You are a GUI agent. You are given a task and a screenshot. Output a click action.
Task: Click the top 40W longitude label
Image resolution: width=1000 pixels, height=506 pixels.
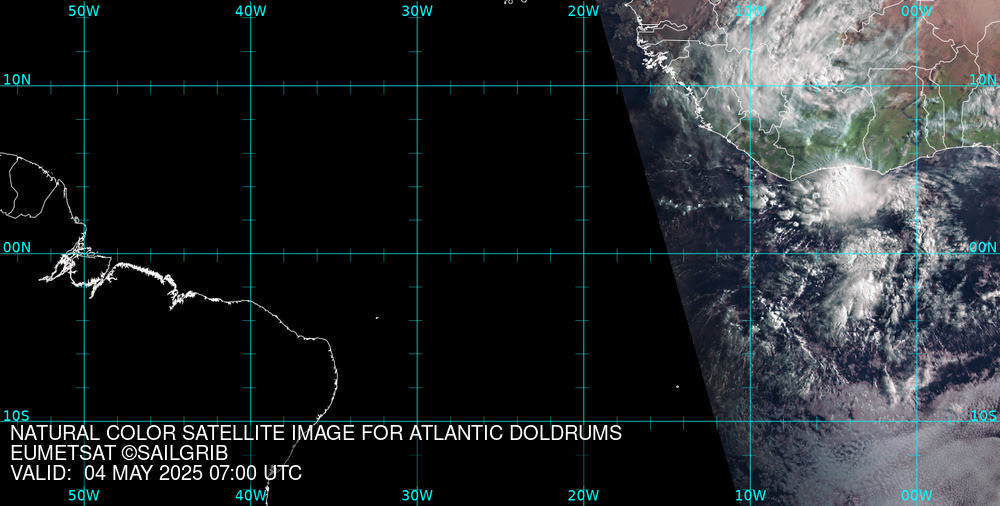click(251, 11)
